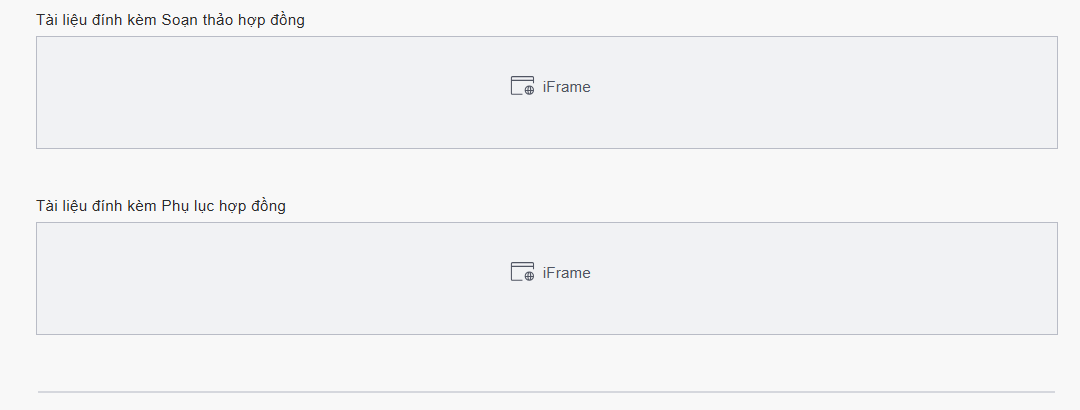Click the horizontal divider line at the bottom
This screenshot has width=1080, height=410.
(546, 392)
